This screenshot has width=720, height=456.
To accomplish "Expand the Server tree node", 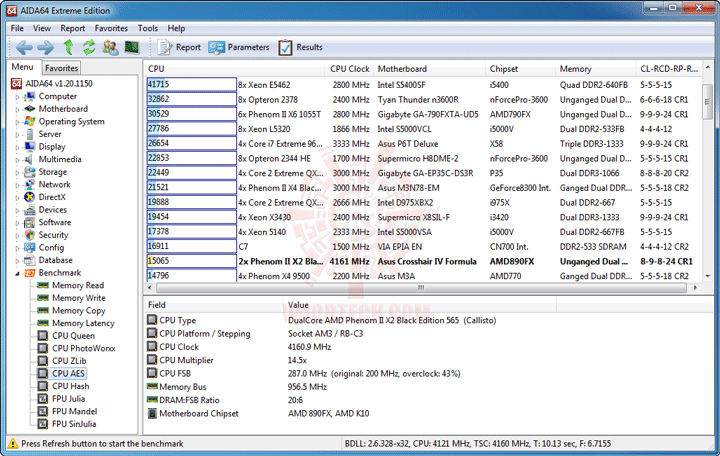I will pyautogui.click(x=17, y=135).
